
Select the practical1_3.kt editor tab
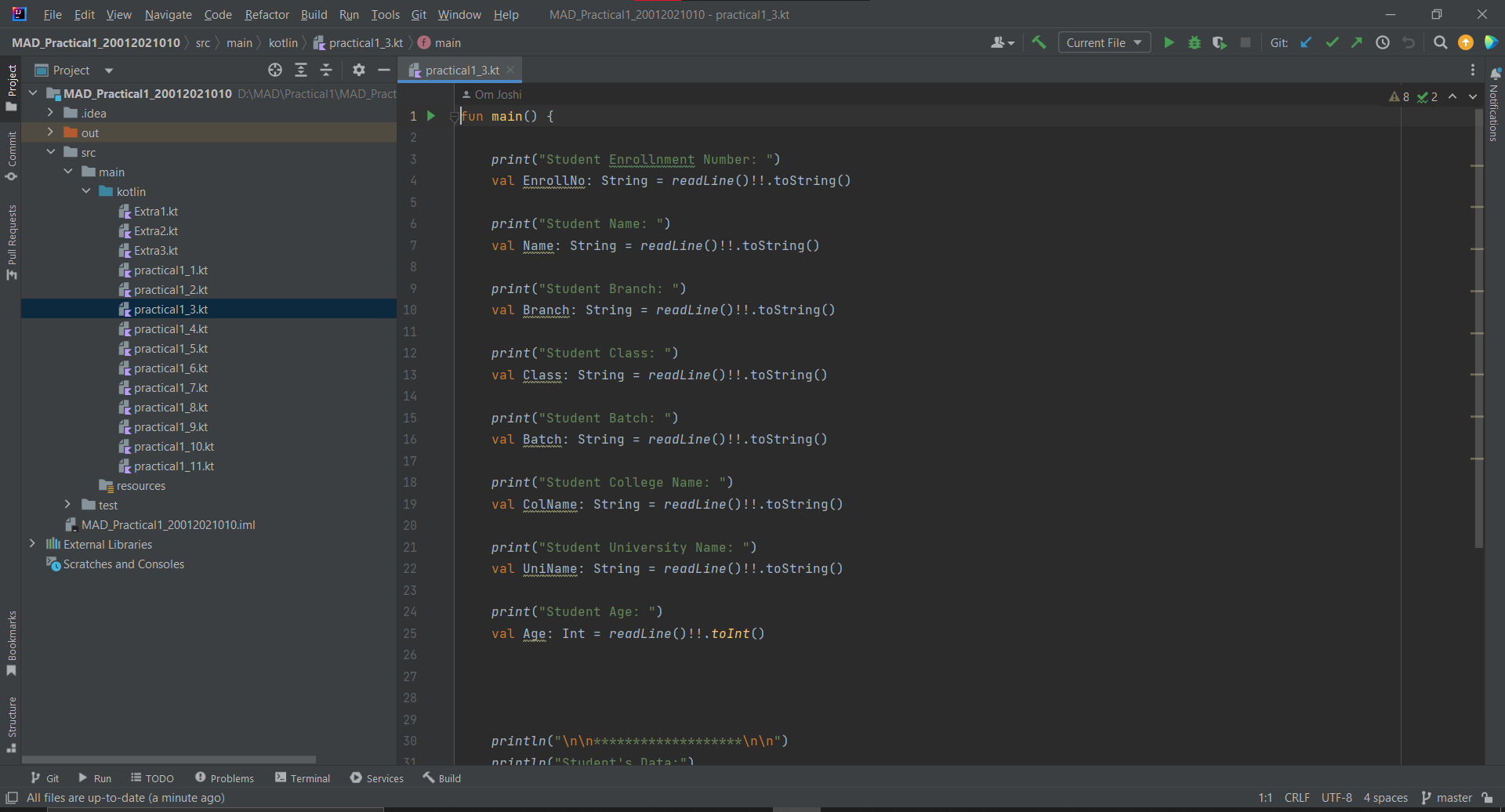tap(461, 71)
